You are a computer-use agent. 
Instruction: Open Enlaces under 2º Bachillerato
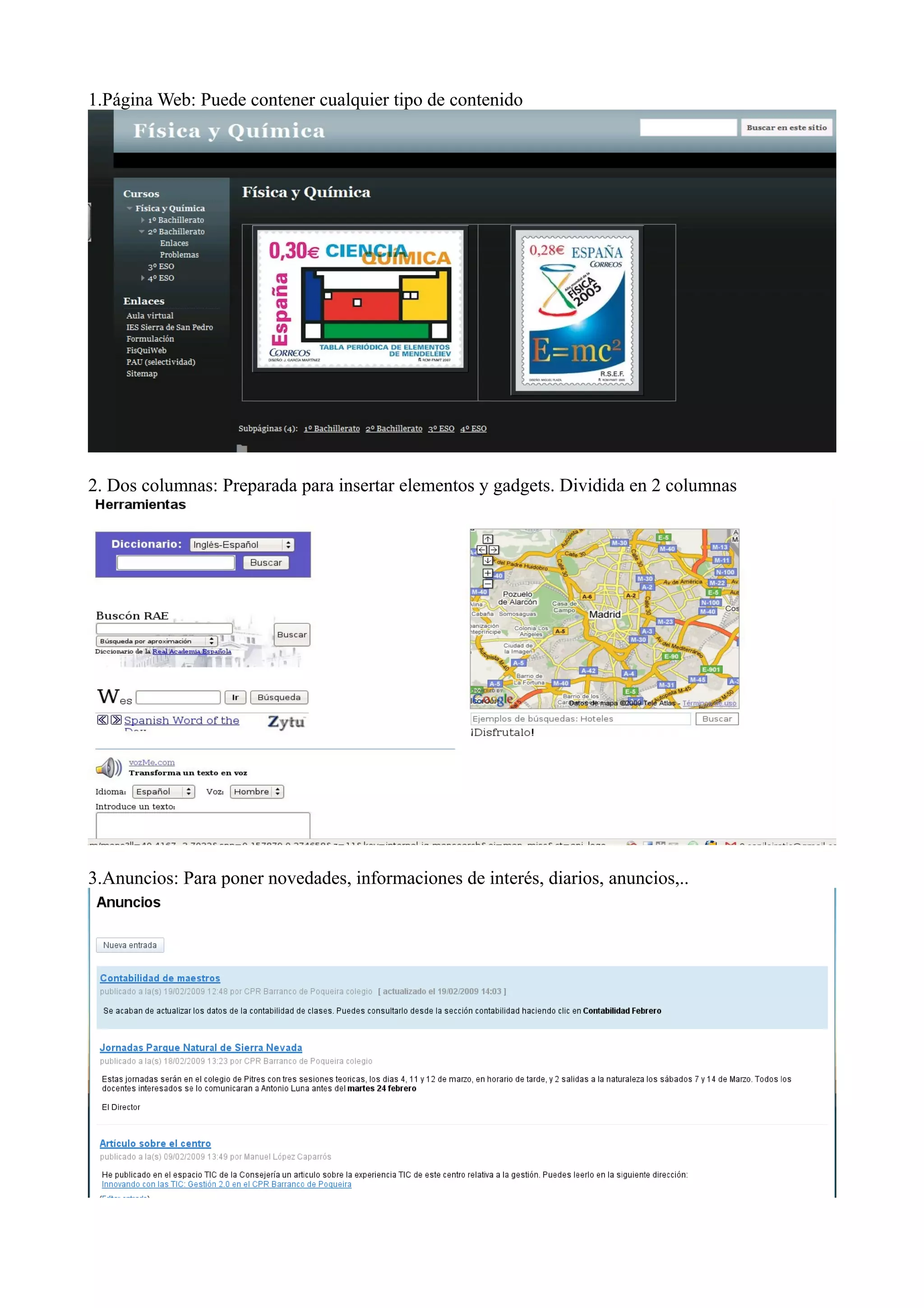pos(174,243)
